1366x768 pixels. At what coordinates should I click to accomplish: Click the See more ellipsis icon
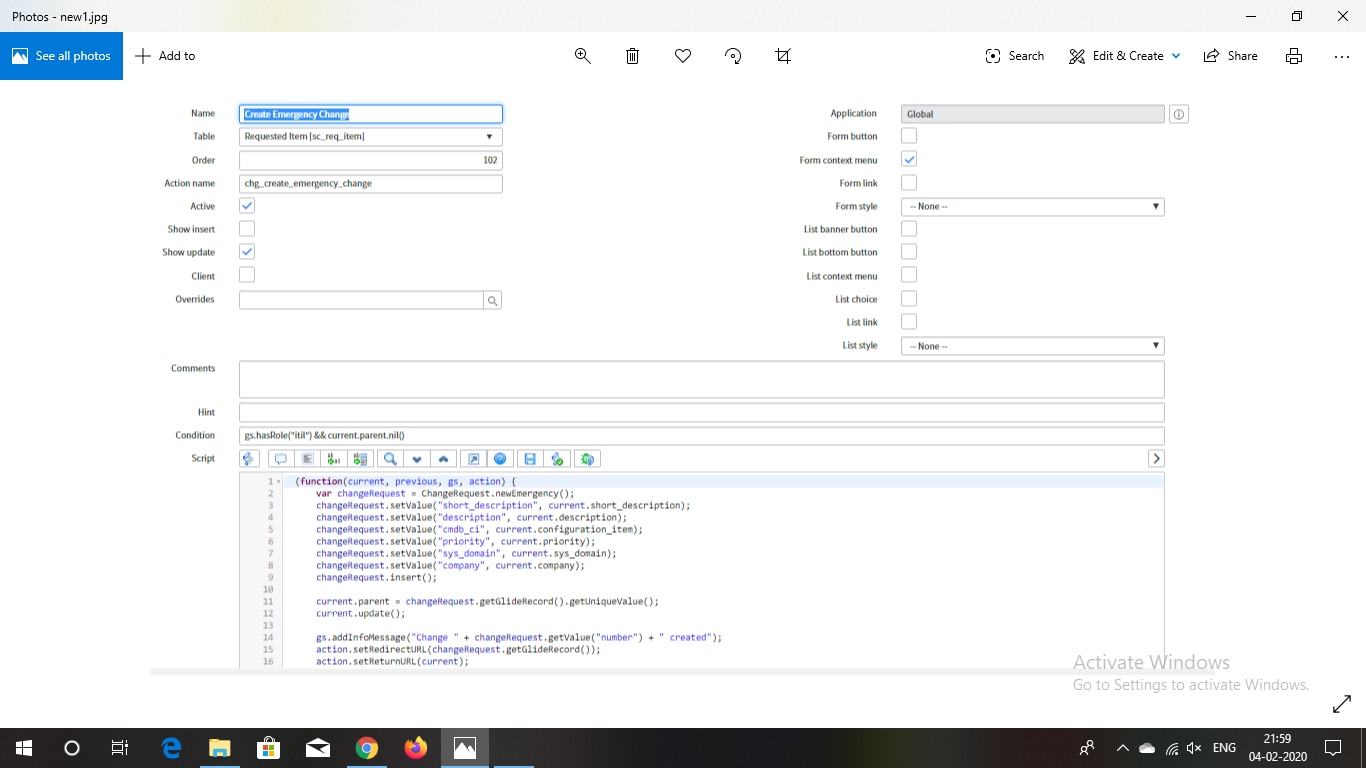[x=1341, y=57]
